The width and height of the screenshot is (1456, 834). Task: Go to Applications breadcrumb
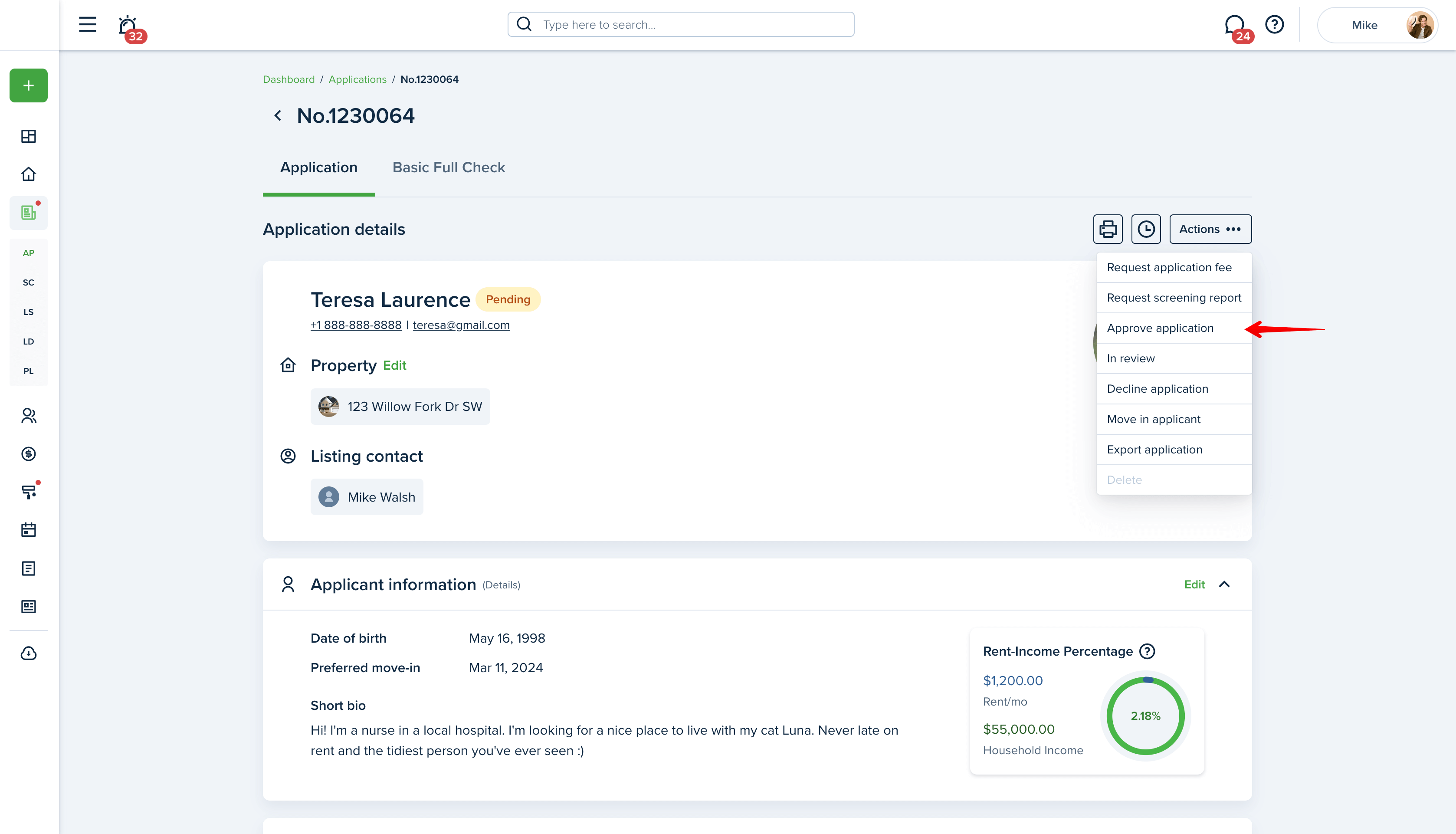point(357,79)
